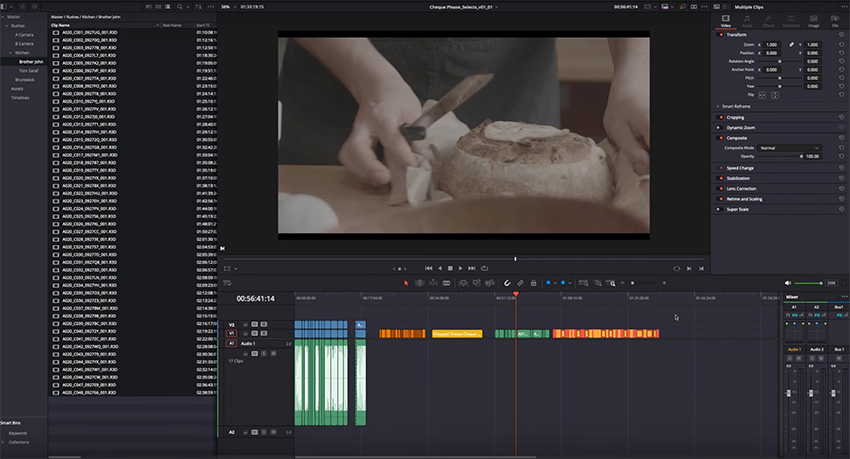850x459 pixels.
Task: Add a blue flag to the clip
Action: 549,283
